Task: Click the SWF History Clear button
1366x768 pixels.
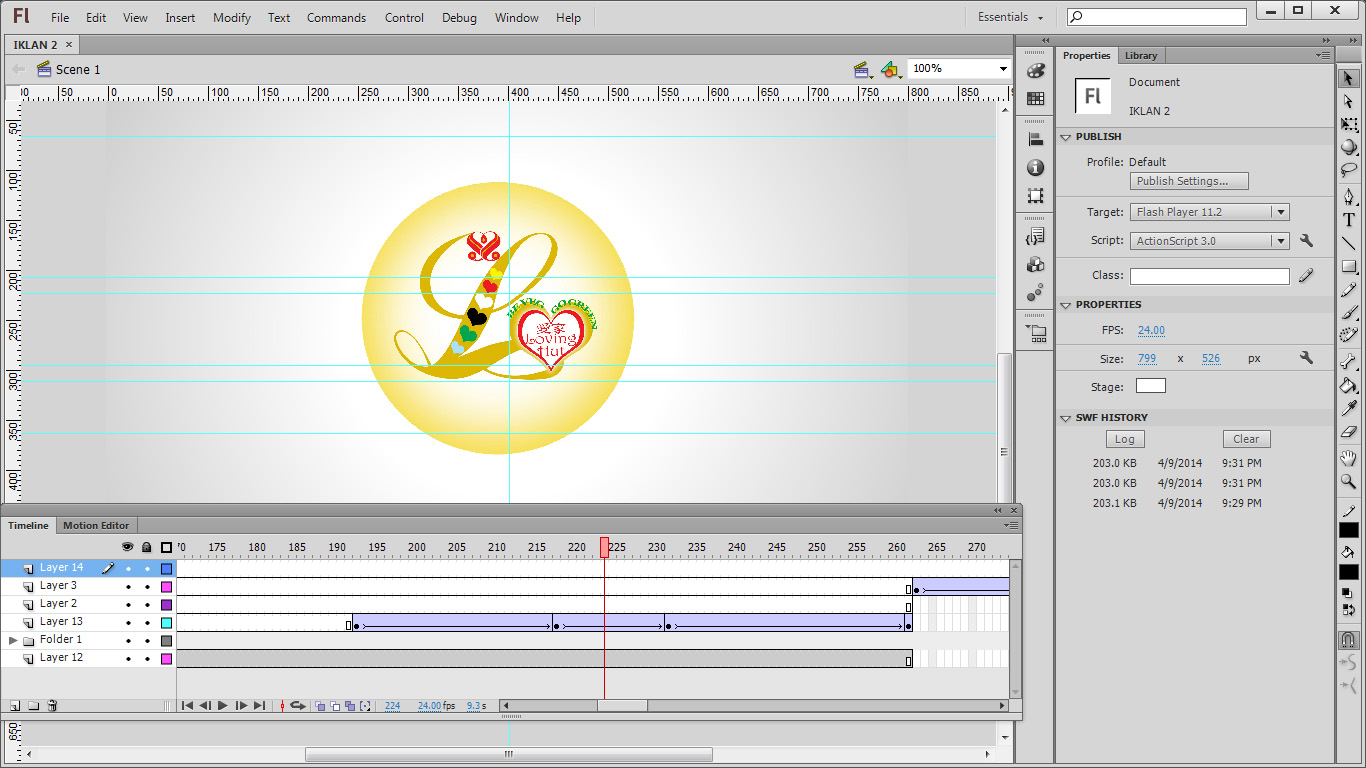Action: click(x=1246, y=439)
